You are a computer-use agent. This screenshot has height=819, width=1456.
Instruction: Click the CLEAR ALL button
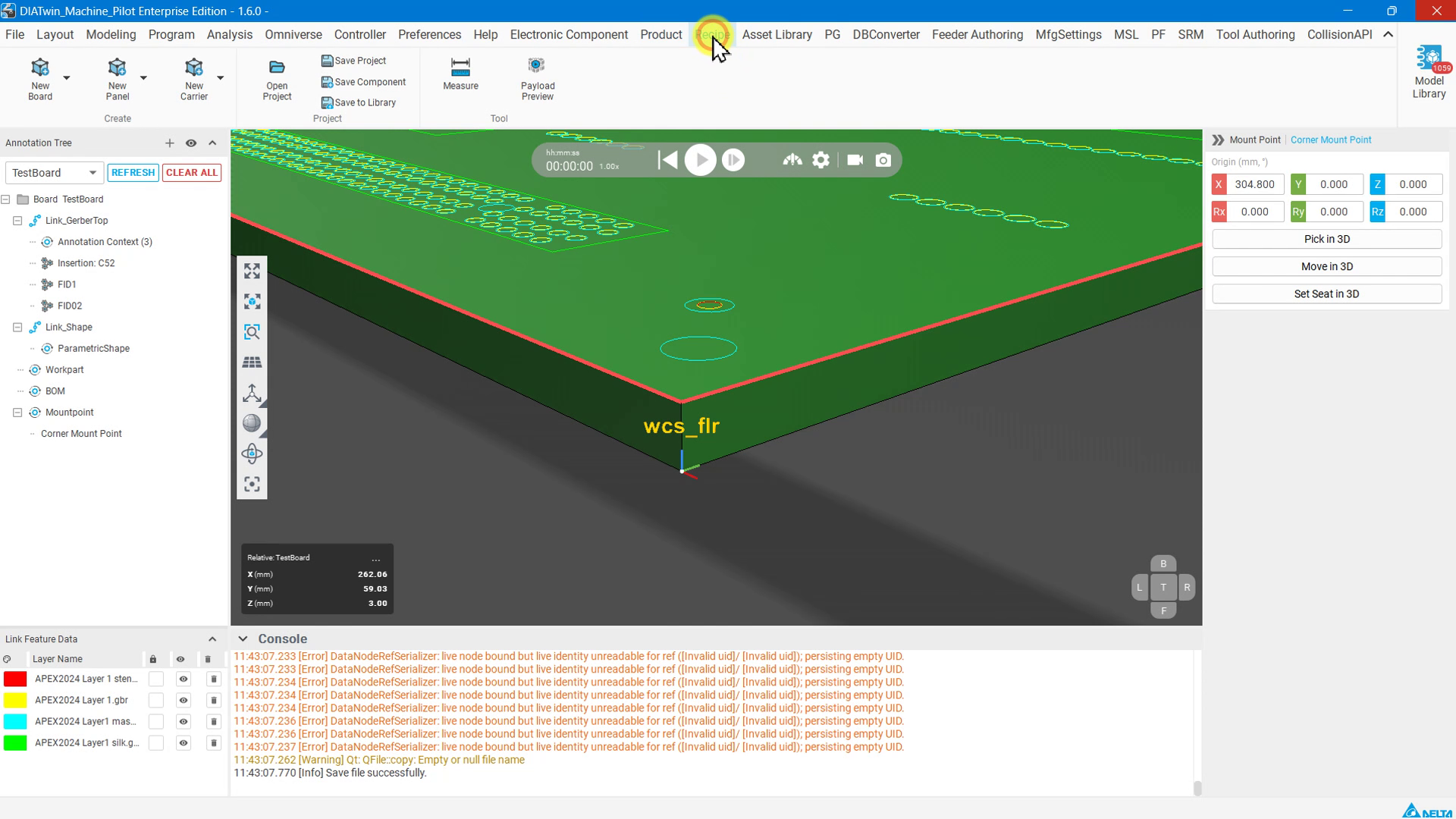pos(192,173)
